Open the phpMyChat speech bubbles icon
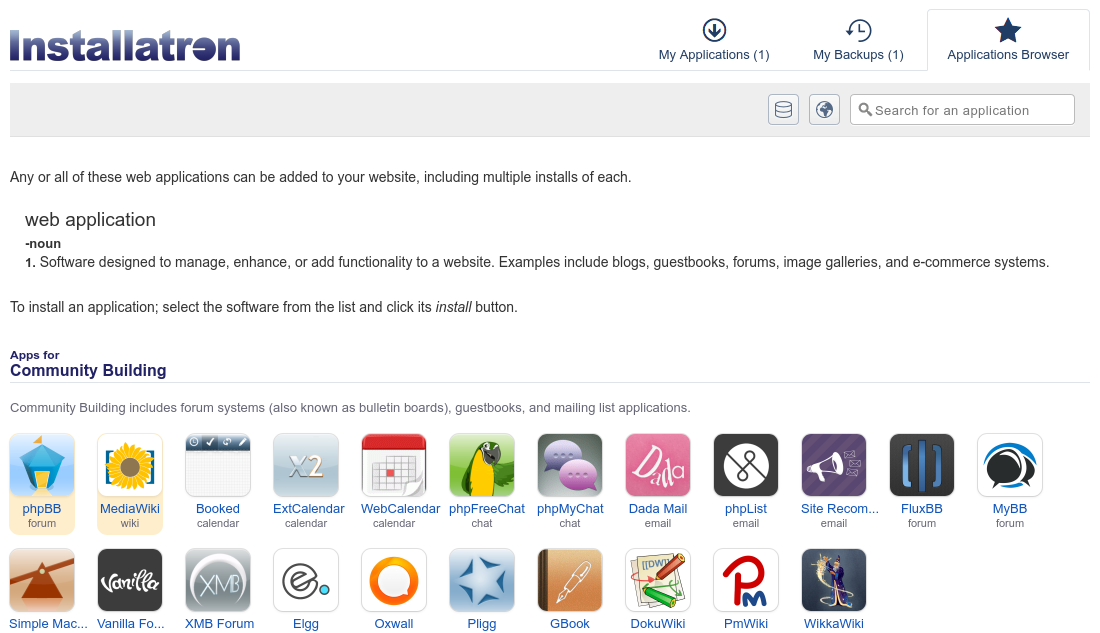 [570, 465]
